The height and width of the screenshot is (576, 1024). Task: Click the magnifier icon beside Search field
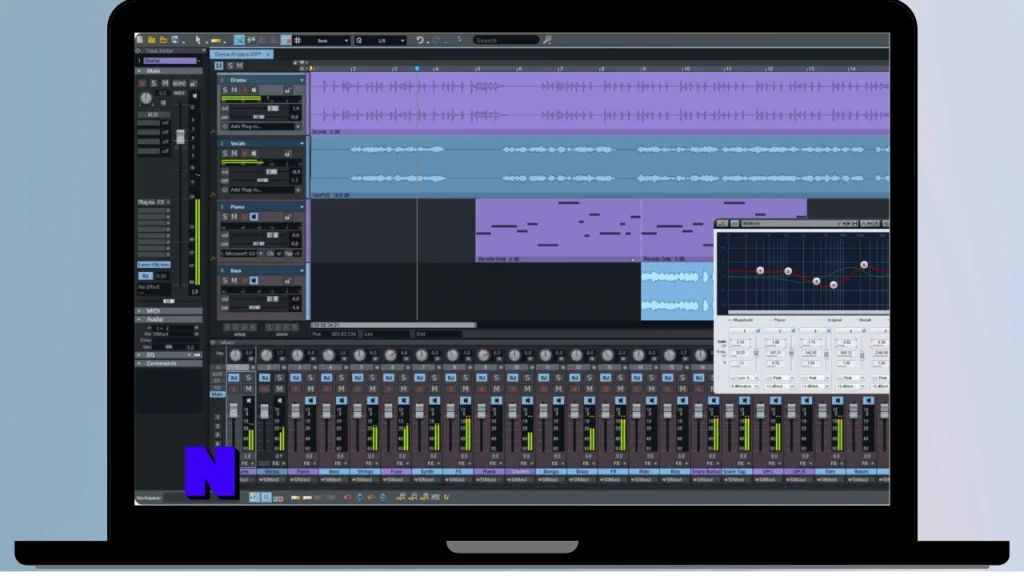(547, 40)
